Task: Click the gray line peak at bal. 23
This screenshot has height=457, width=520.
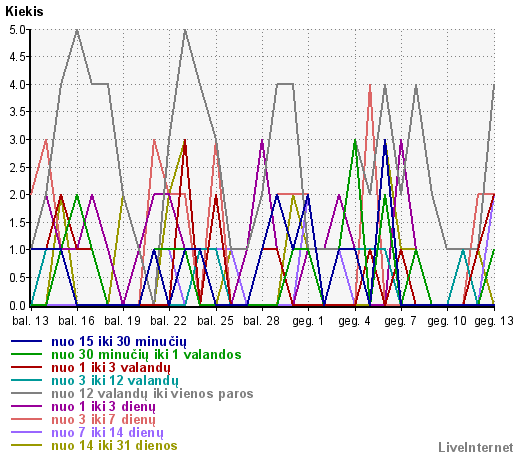Action: (x=185, y=30)
